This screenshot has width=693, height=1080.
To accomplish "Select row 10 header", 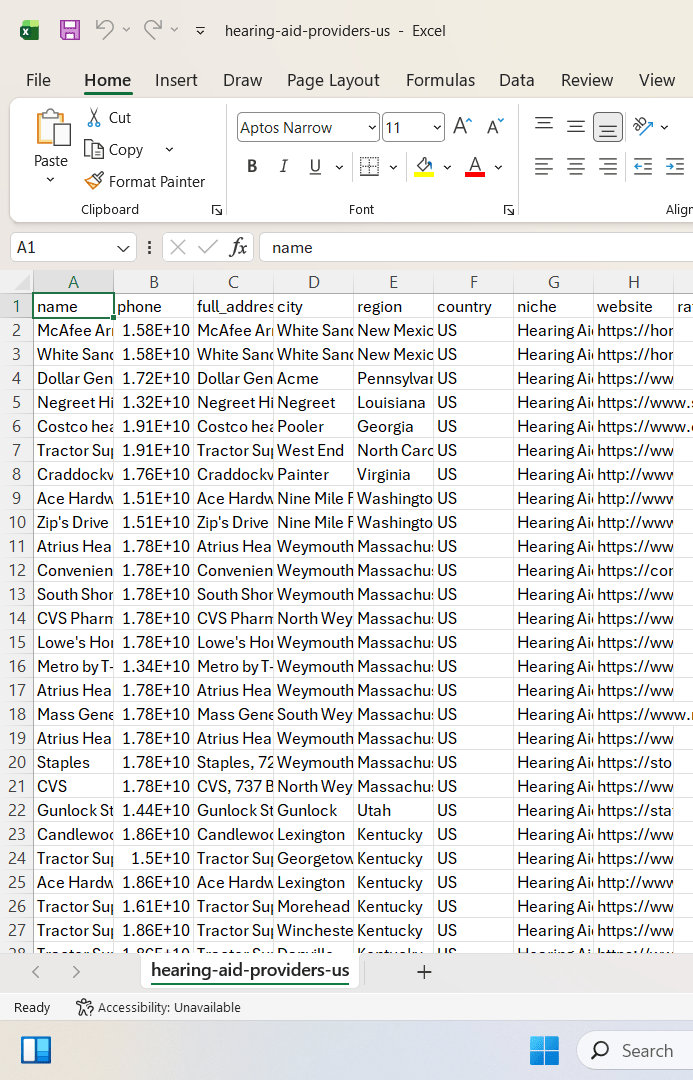I will click(17, 522).
